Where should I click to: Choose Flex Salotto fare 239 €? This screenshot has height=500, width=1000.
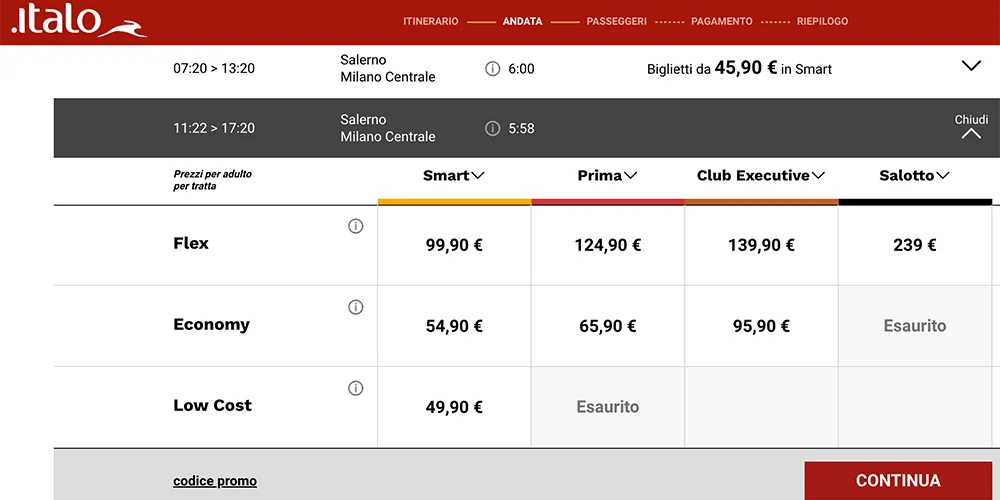pos(914,245)
